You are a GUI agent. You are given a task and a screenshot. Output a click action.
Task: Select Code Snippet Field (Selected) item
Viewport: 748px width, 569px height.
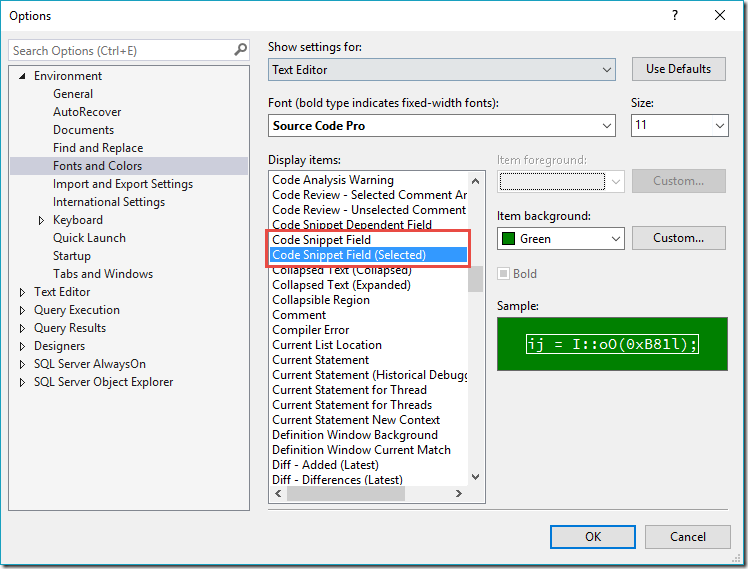tap(369, 255)
